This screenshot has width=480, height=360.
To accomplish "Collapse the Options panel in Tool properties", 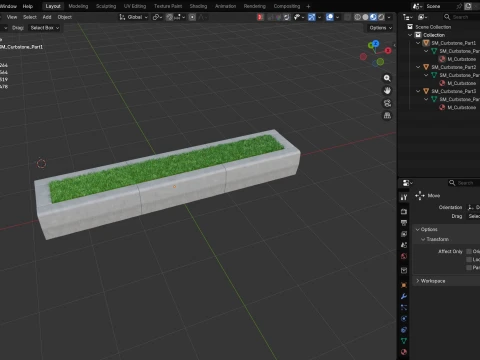I will 417,229.
